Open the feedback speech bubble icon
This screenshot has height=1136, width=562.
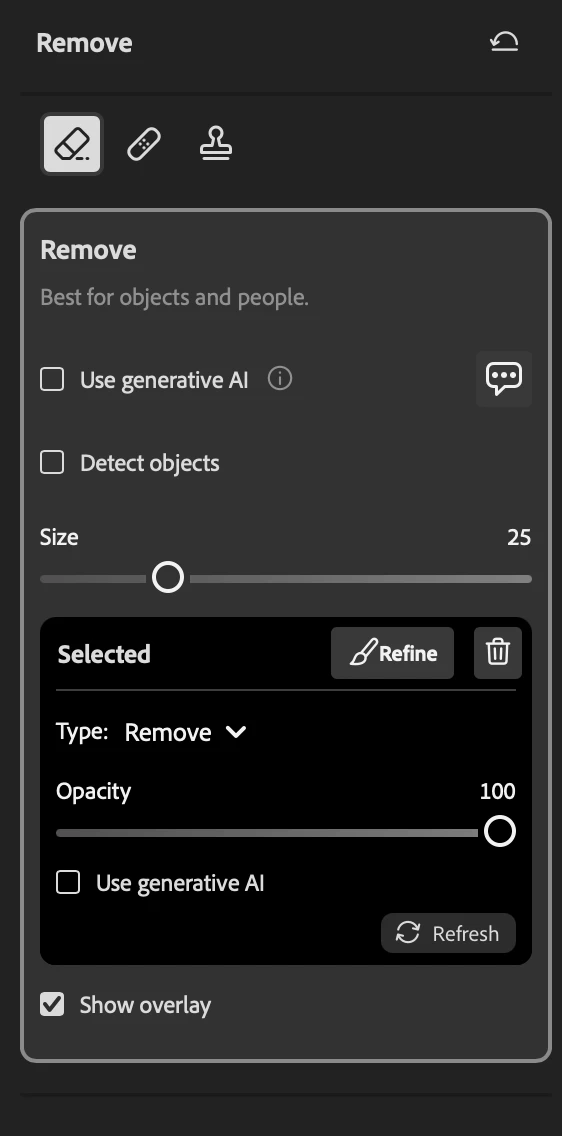pos(504,378)
